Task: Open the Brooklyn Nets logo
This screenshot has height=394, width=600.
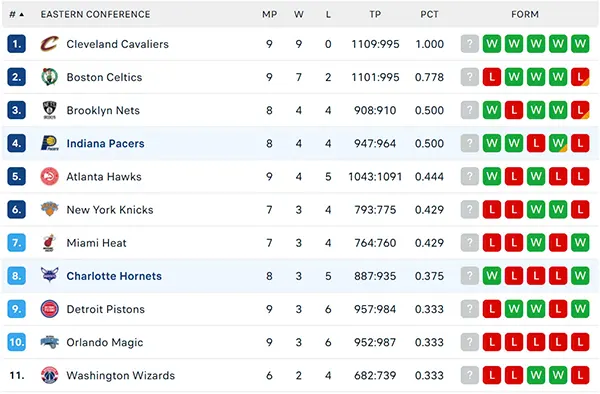Action: click(x=50, y=110)
